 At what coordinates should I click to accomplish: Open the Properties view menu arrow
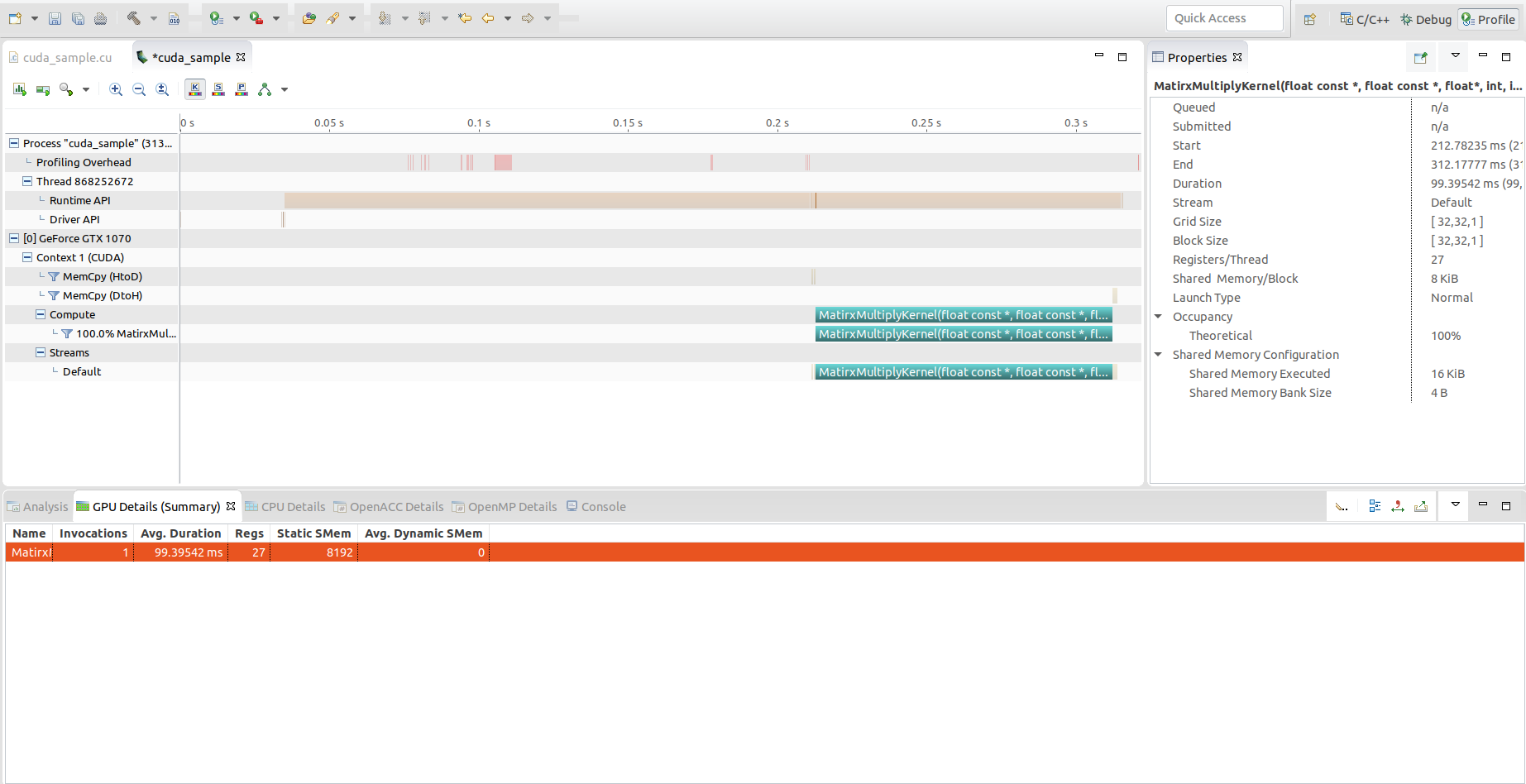pyautogui.click(x=1456, y=55)
